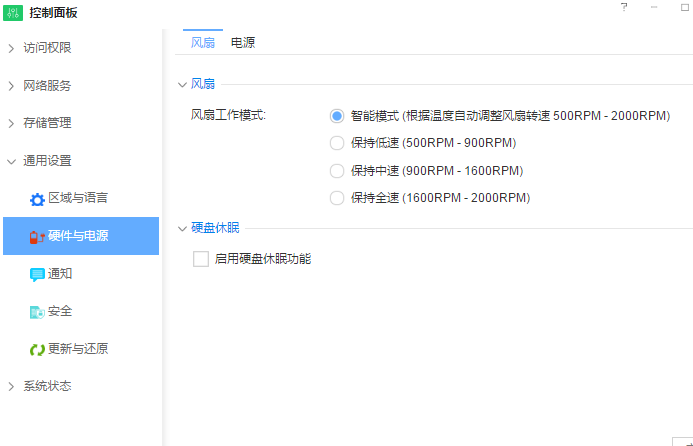
Task: Collapse the 硬盘休眠 section header
Action: pyautogui.click(x=182, y=228)
